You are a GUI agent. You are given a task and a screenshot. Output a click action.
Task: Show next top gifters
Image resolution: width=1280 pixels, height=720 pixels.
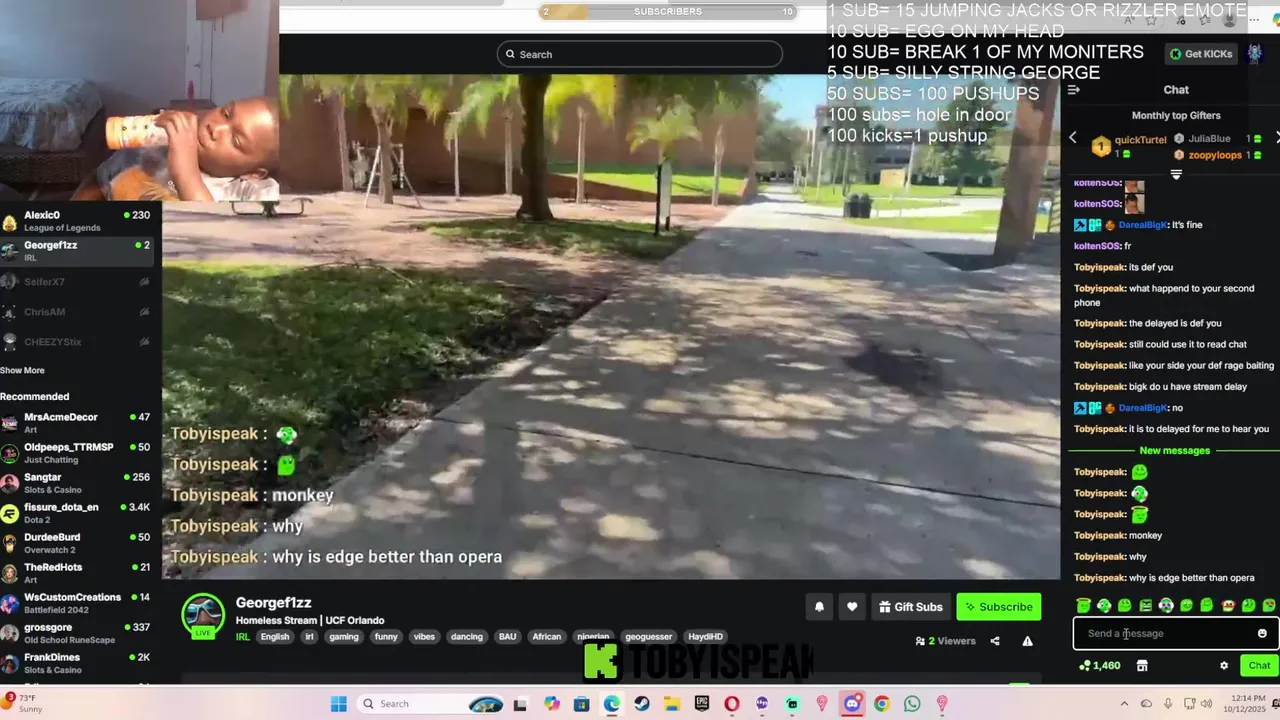(x=1276, y=138)
